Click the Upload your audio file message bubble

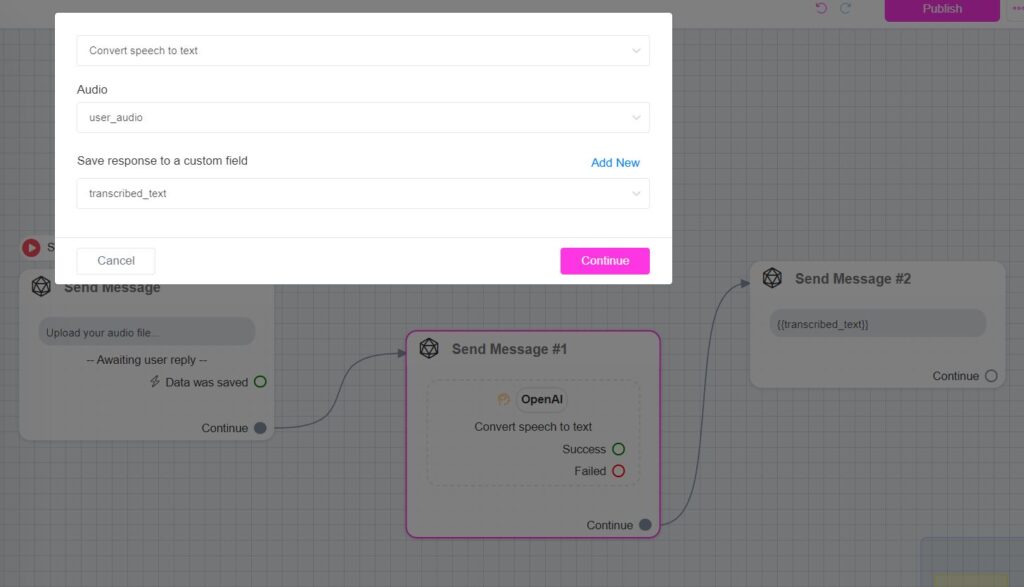[x=147, y=332]
